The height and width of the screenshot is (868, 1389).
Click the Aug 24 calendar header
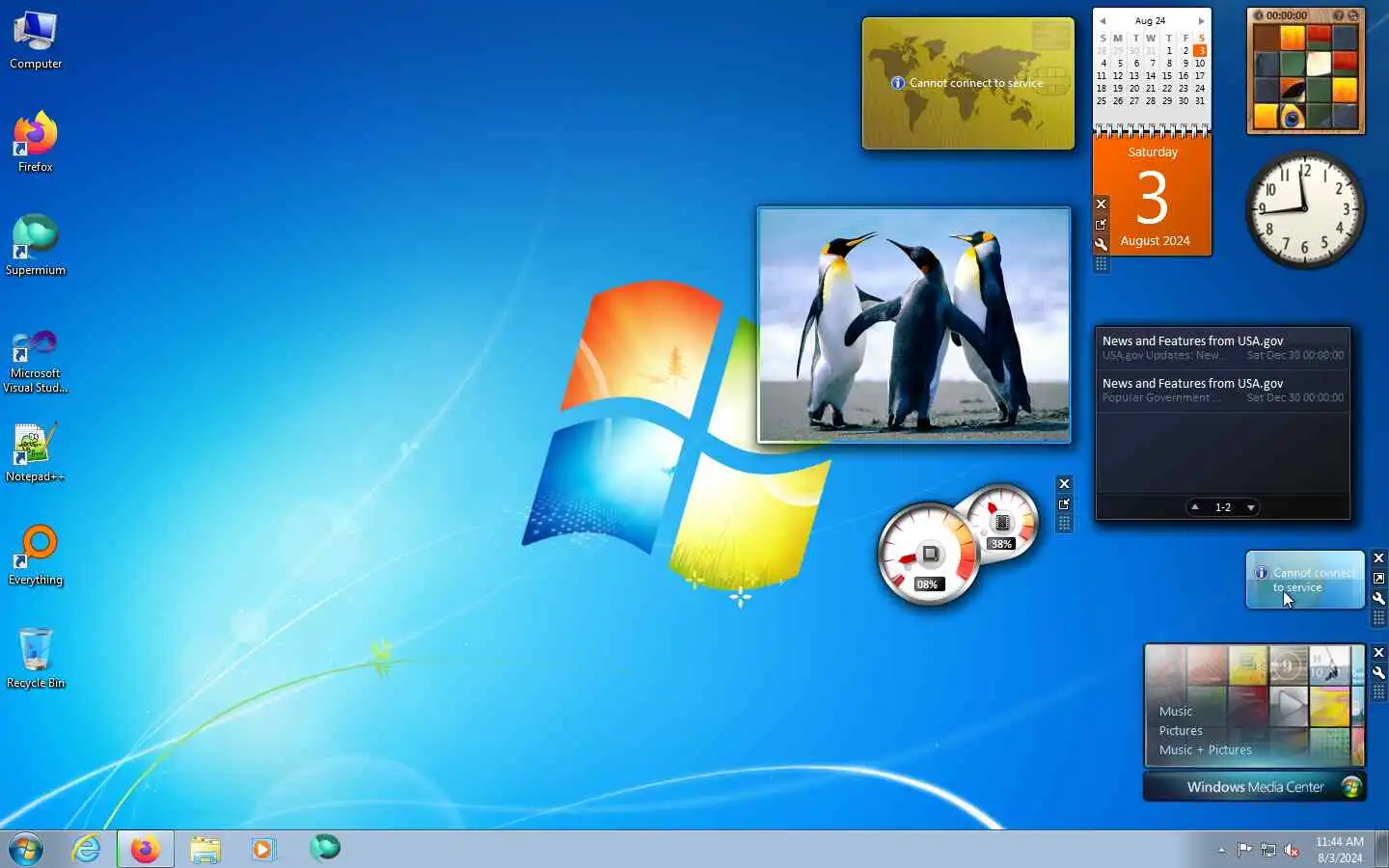pyautogui.click(x=1151, y=20)
